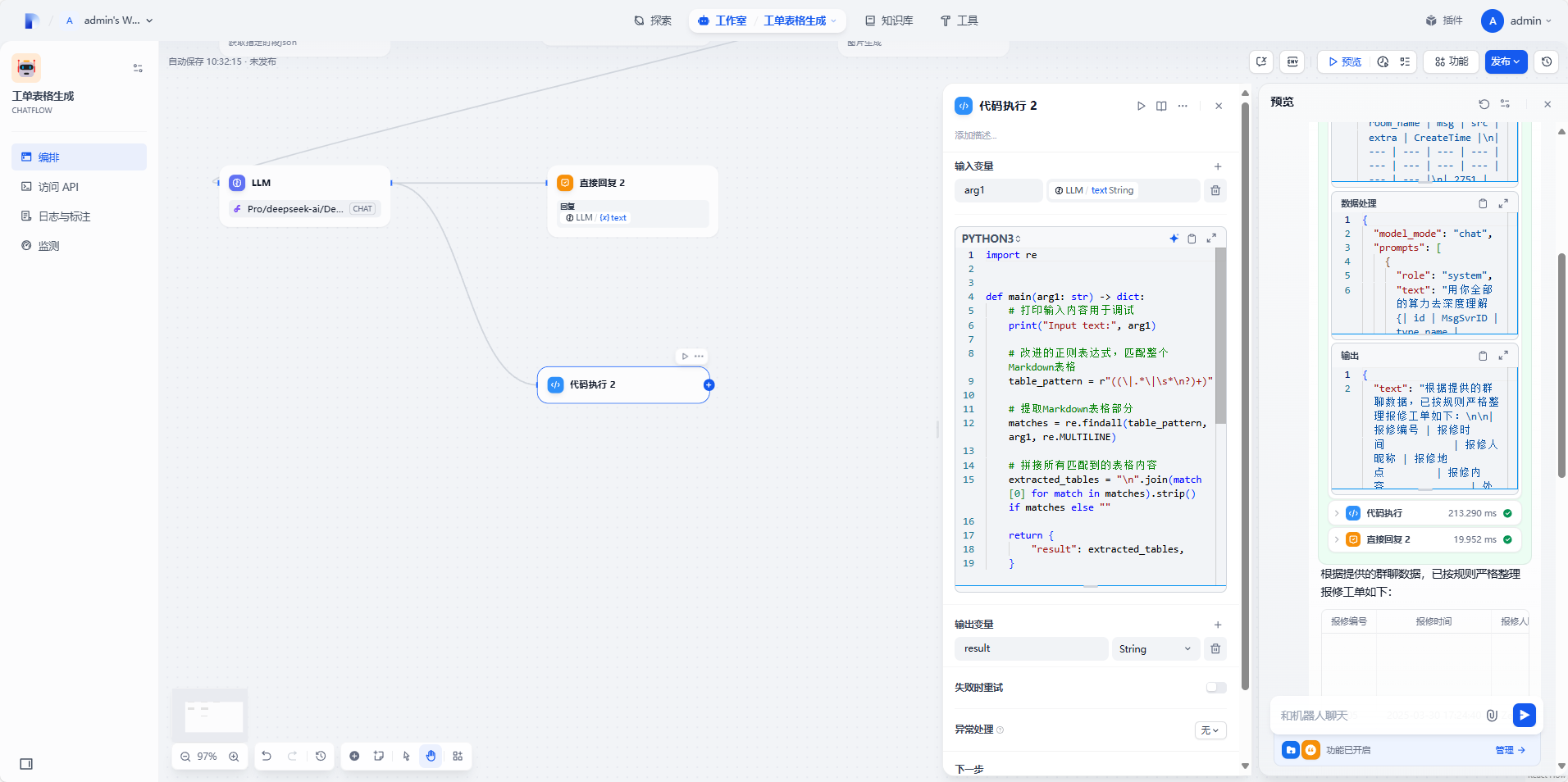Expand the 代码执行 trace entry

pyautogui.click(x=1337, y=513)
